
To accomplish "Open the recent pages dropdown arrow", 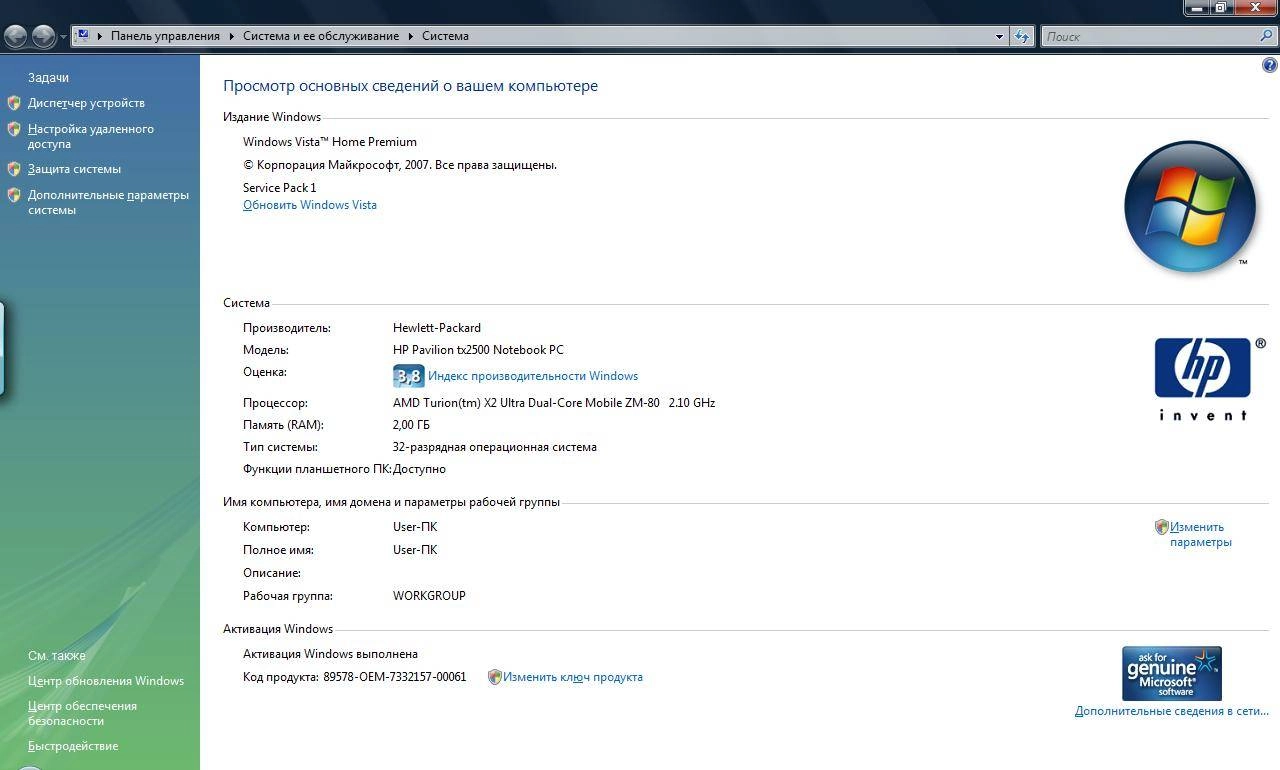I will click(63, 37).
